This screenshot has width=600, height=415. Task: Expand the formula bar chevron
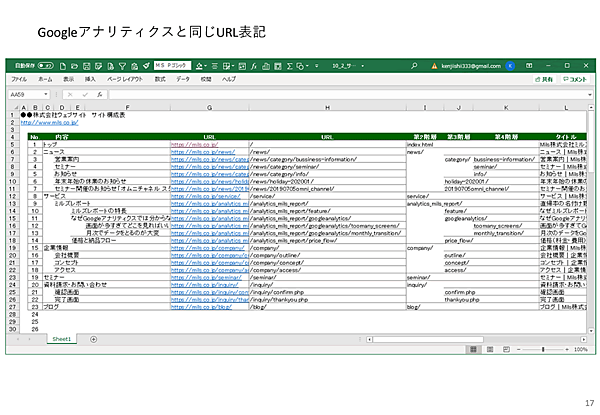point(590,94)
